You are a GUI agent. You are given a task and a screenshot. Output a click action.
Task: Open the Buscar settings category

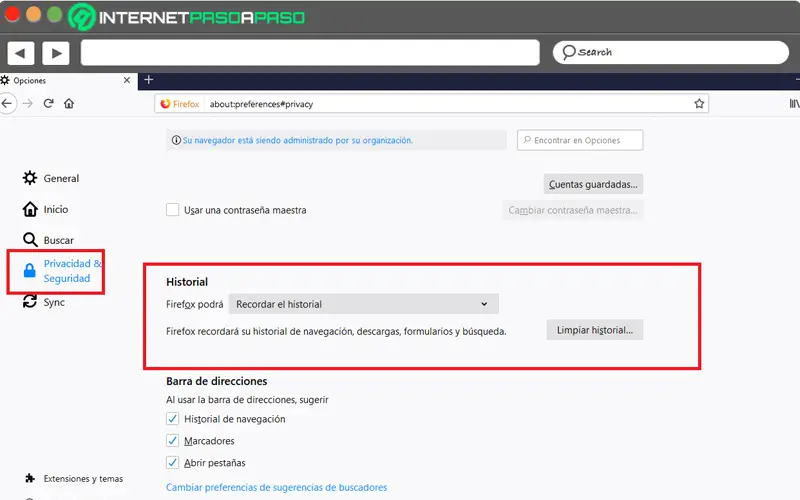[48, 240]
